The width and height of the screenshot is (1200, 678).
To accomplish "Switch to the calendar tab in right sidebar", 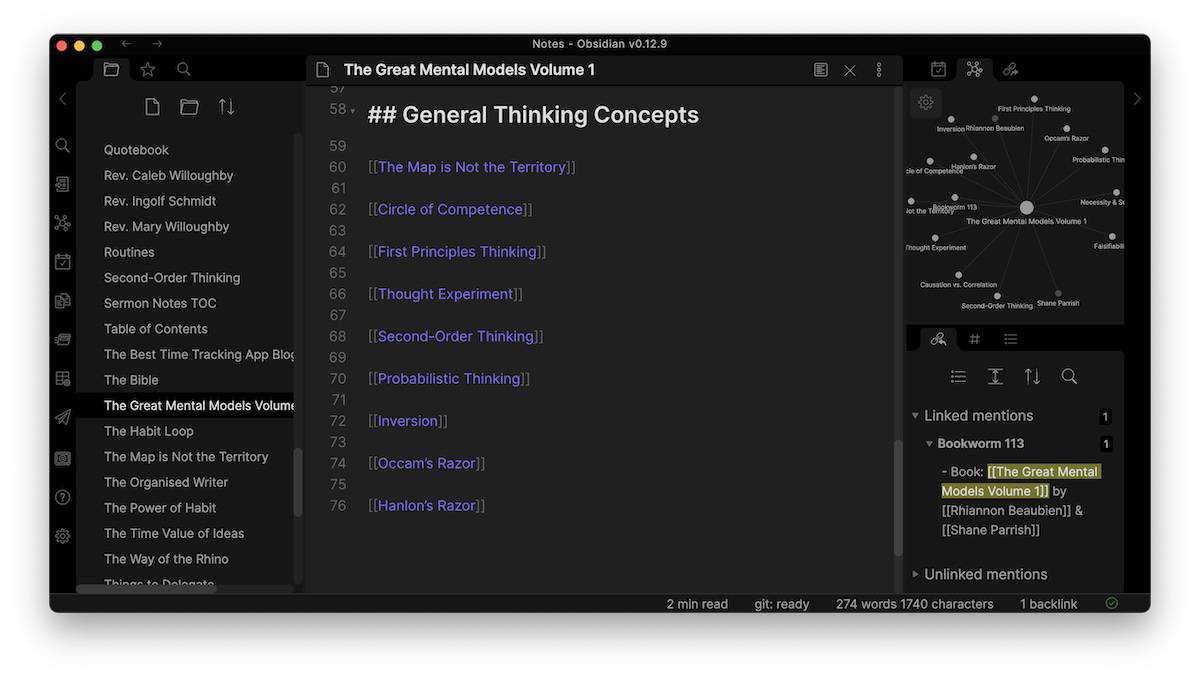I will 938,69.
